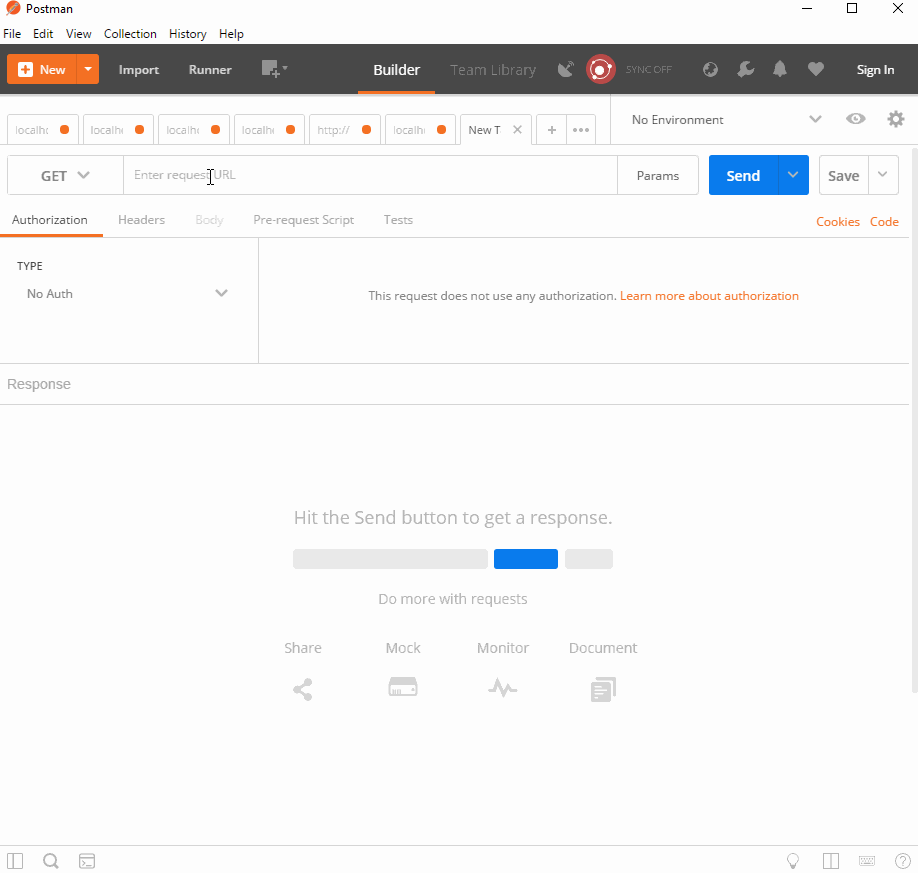Click the SYNC OFF label
Screen dimensions: 918x873
[649, 70]
